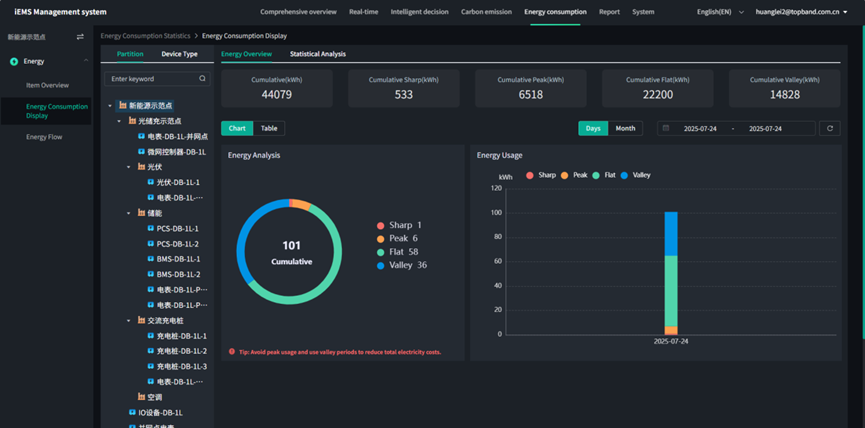Go to Energy Flow in the sidebar
The width and height of the screenshot is (865, 428).
tap(44, 137)
